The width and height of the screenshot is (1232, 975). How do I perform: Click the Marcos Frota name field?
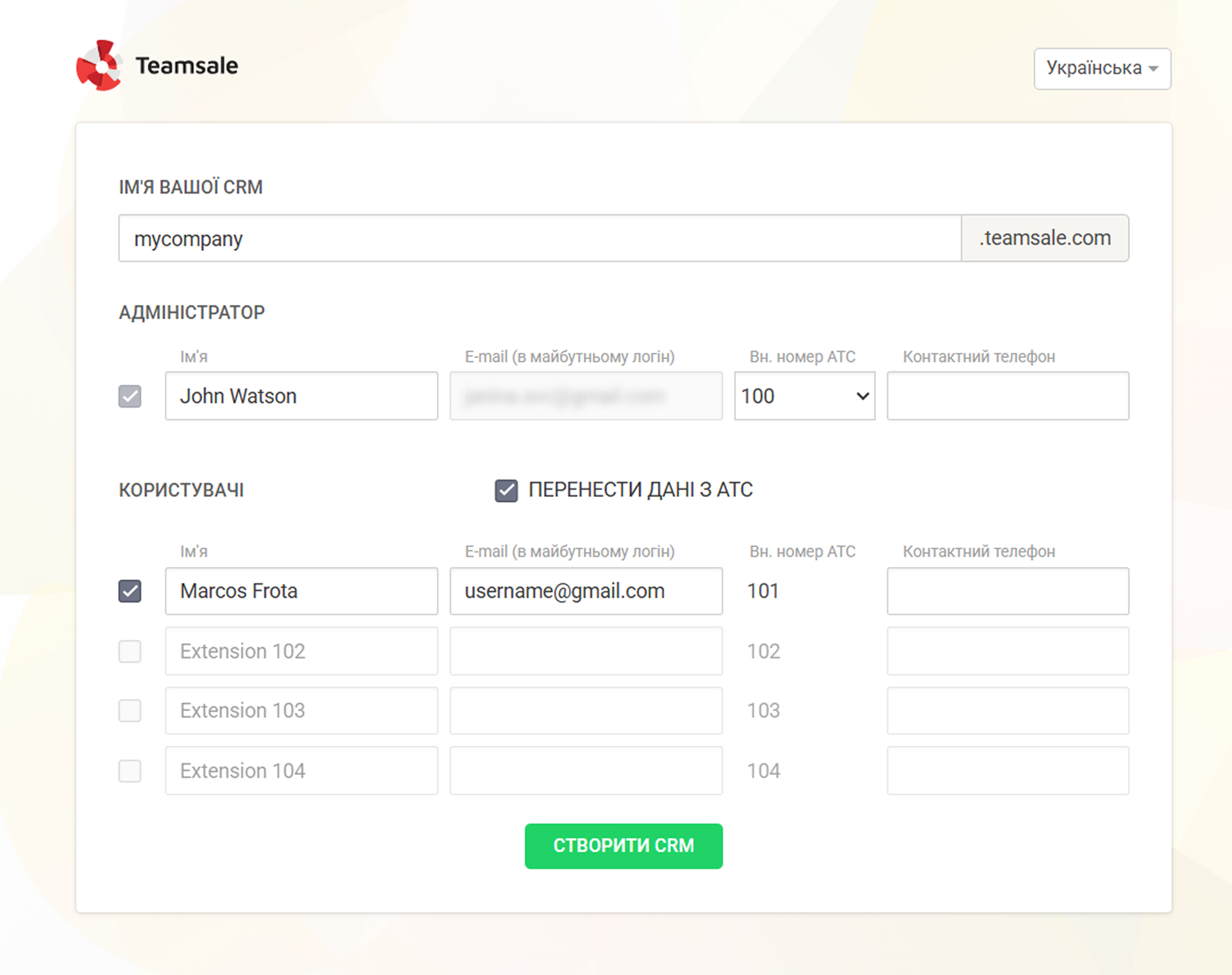coord(301,591)
